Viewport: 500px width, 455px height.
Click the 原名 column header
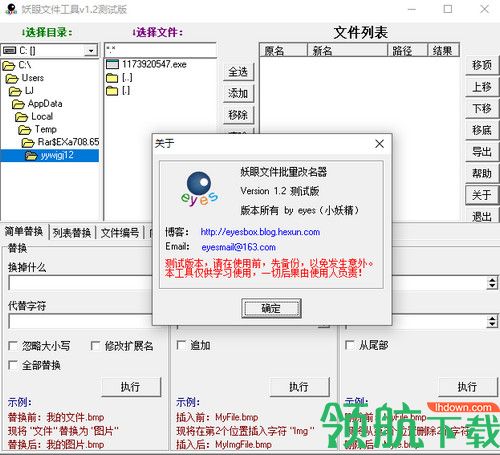pyautogui.click(x=283, y=50)
